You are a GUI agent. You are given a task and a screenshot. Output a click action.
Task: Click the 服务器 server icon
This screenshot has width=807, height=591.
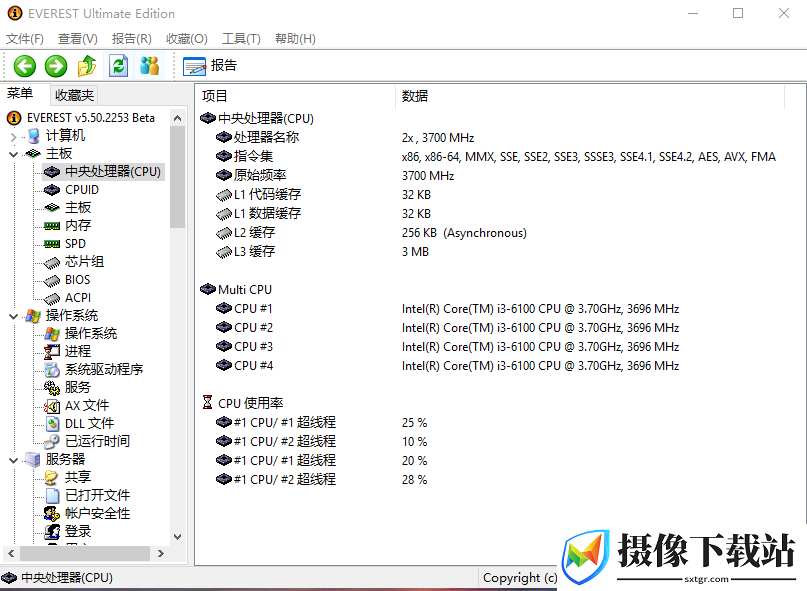(33, 460)
